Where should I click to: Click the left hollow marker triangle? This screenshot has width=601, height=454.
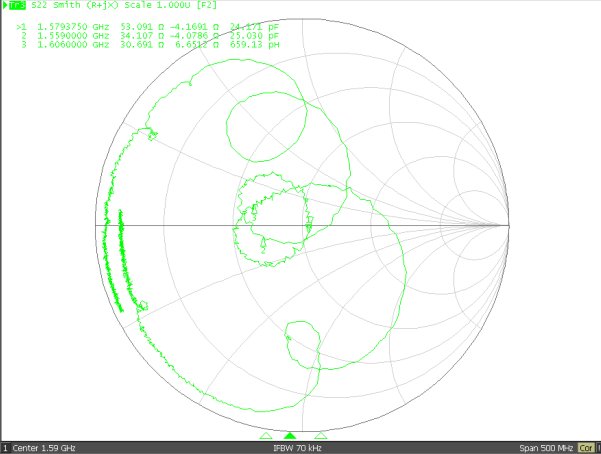pos(265,437)
